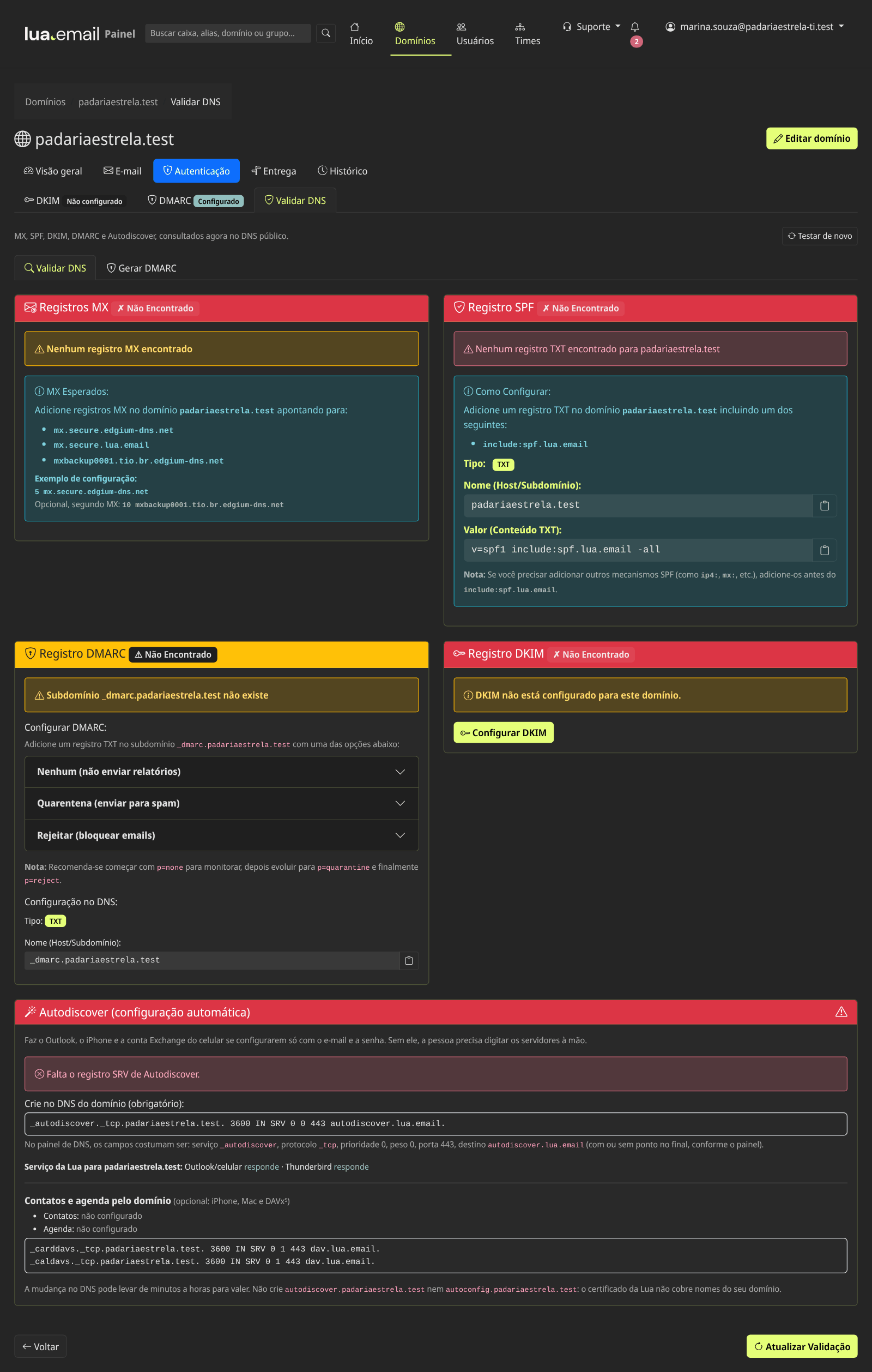Click the _carddavs and _caldavs SRV records box
This screenshot has width=872, height=1372.
click(x=435, y=1255)
